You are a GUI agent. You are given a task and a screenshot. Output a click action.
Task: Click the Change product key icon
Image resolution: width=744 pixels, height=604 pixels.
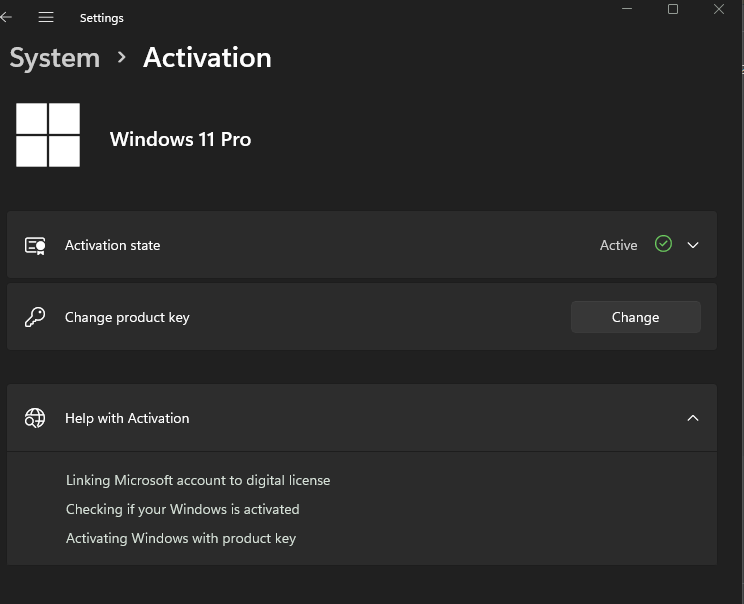pos(35,317)
